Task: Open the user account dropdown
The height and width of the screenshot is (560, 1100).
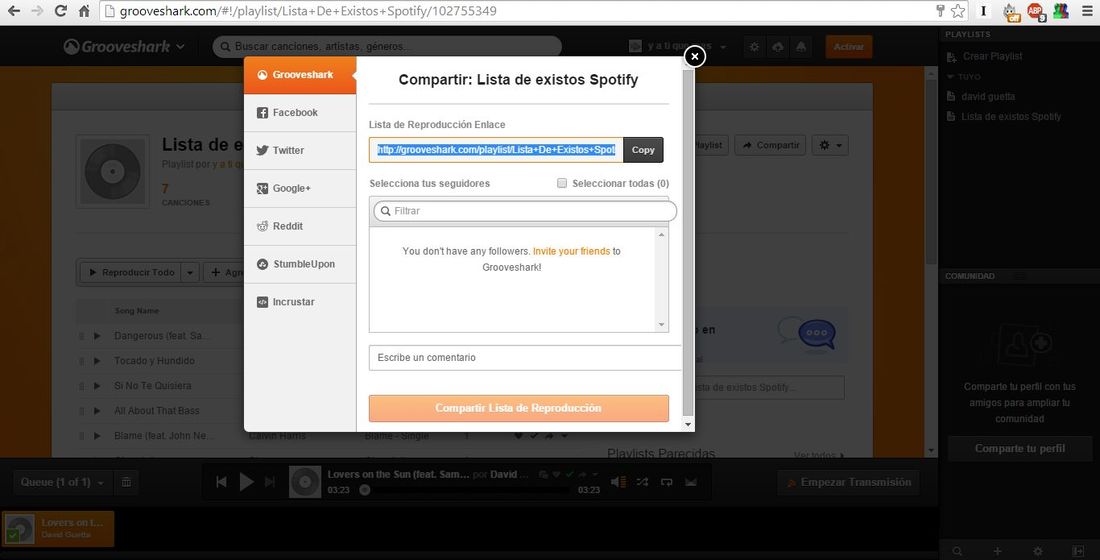Action: 678,46
